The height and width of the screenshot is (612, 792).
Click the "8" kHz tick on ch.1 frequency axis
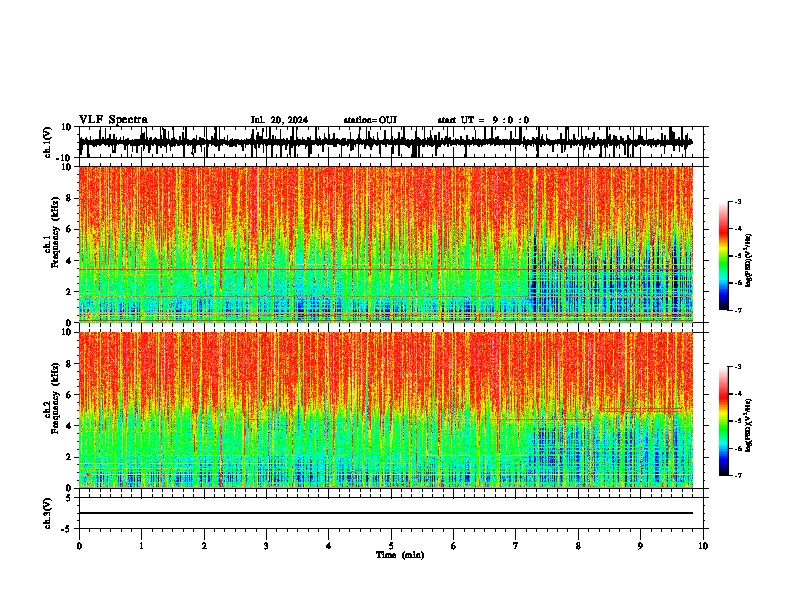coord(69,198)
